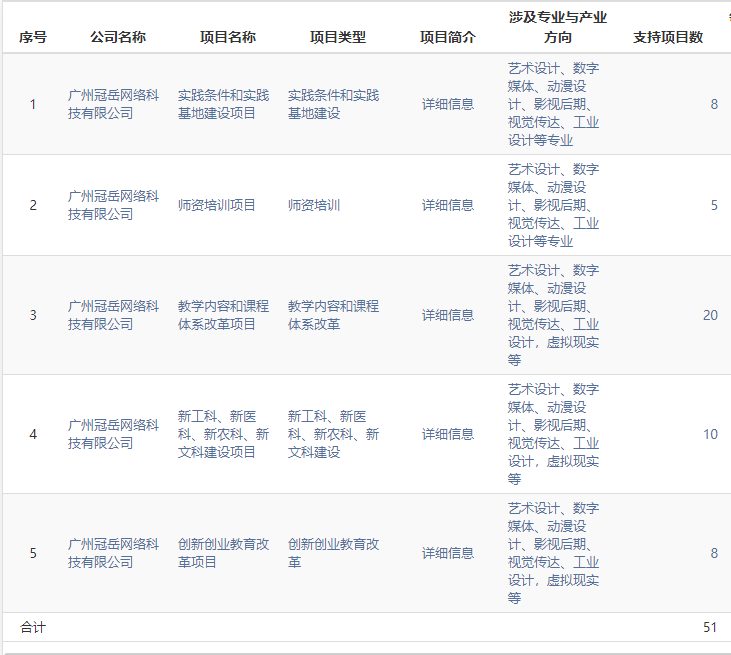Click majors text in row 5

click(553, 553)
